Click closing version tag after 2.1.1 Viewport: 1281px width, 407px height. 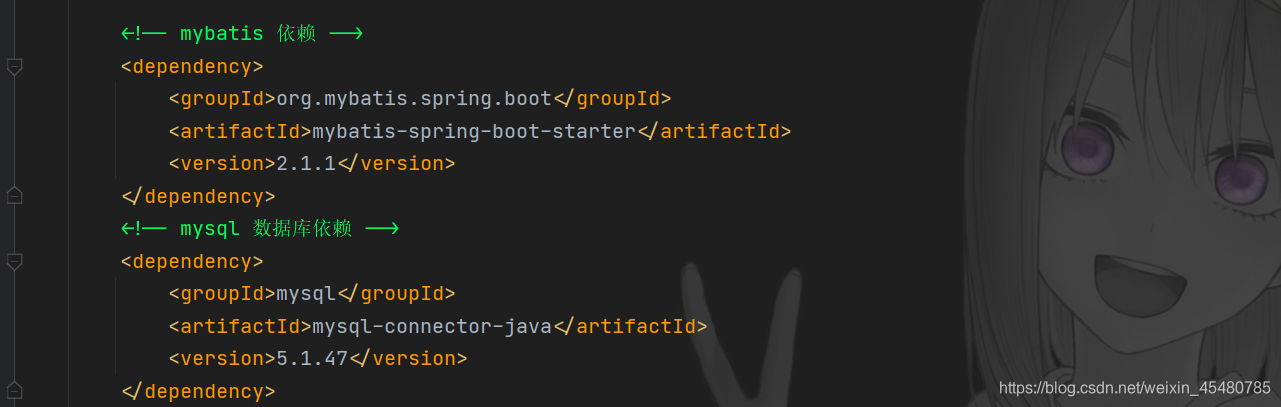[x=396, y=163]
